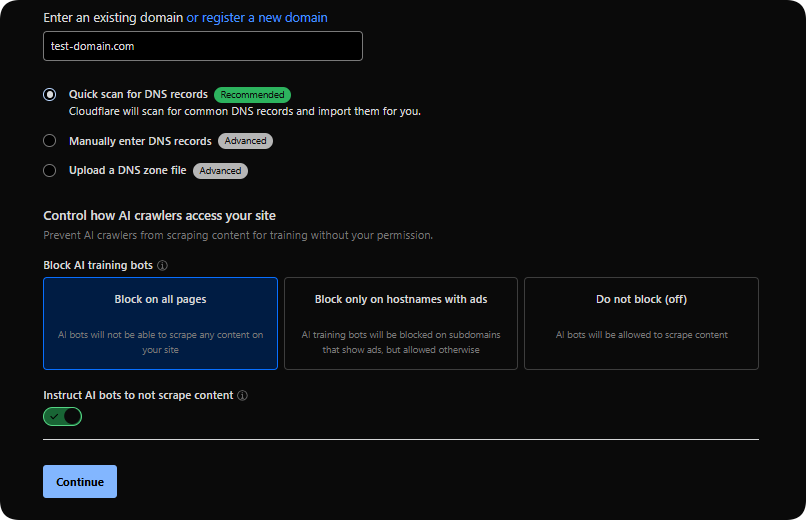The width and height of the screenshot is (806, 520).
Task: Choose the Do not block (off) option
Action: (641, 323)
